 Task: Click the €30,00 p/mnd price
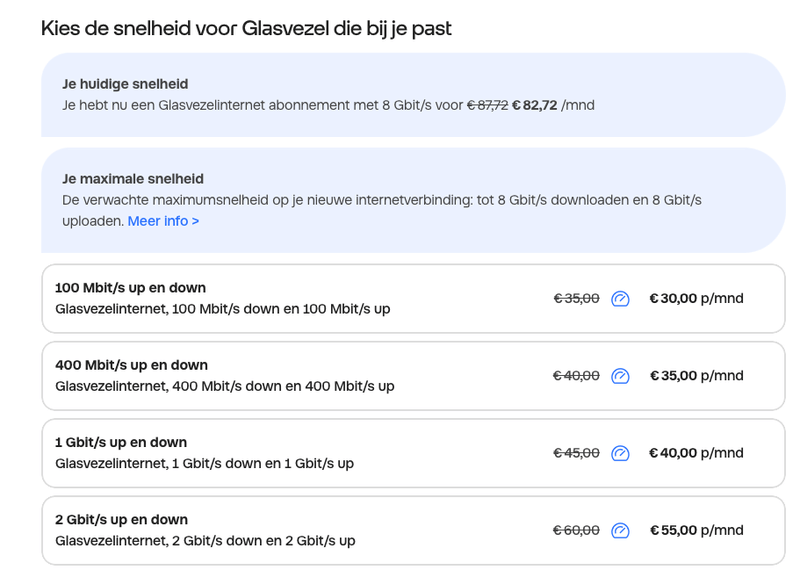coord(696,298)
